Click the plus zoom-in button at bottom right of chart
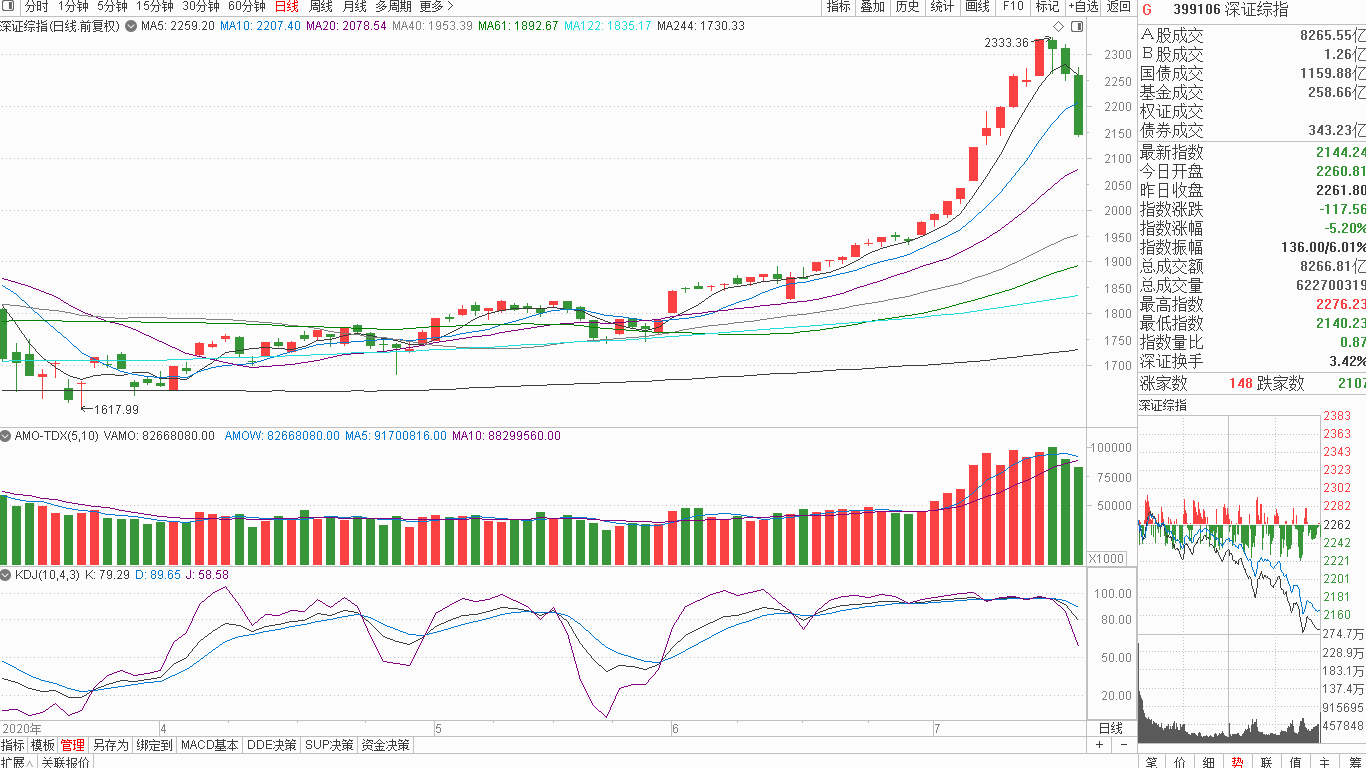 [x=1100, y=745]
